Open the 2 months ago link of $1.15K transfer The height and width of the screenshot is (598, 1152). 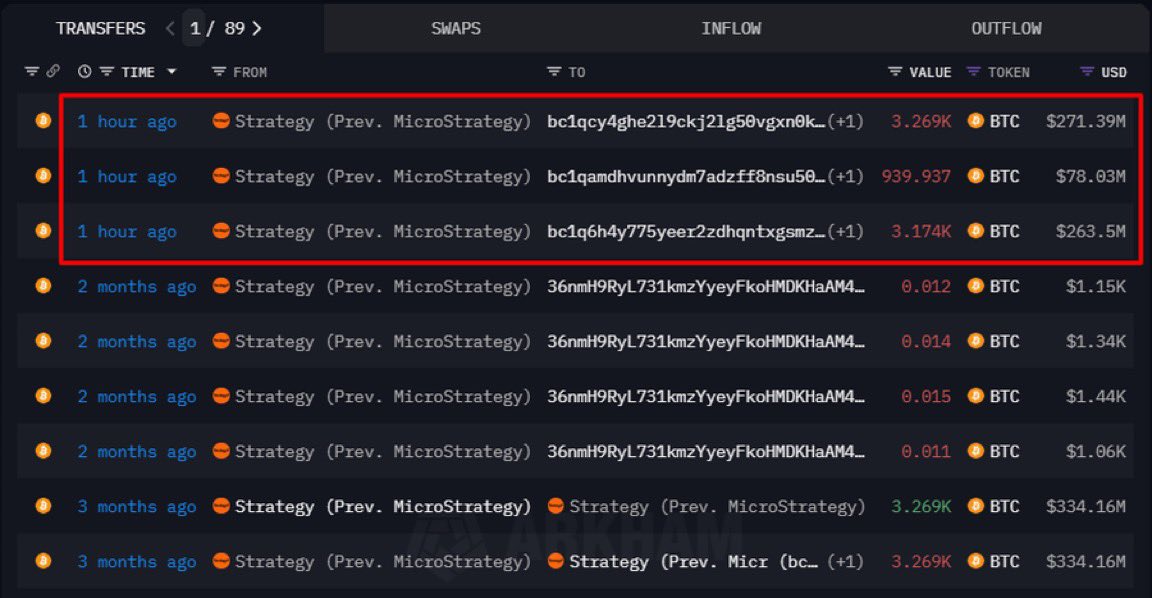click(137, 287)
